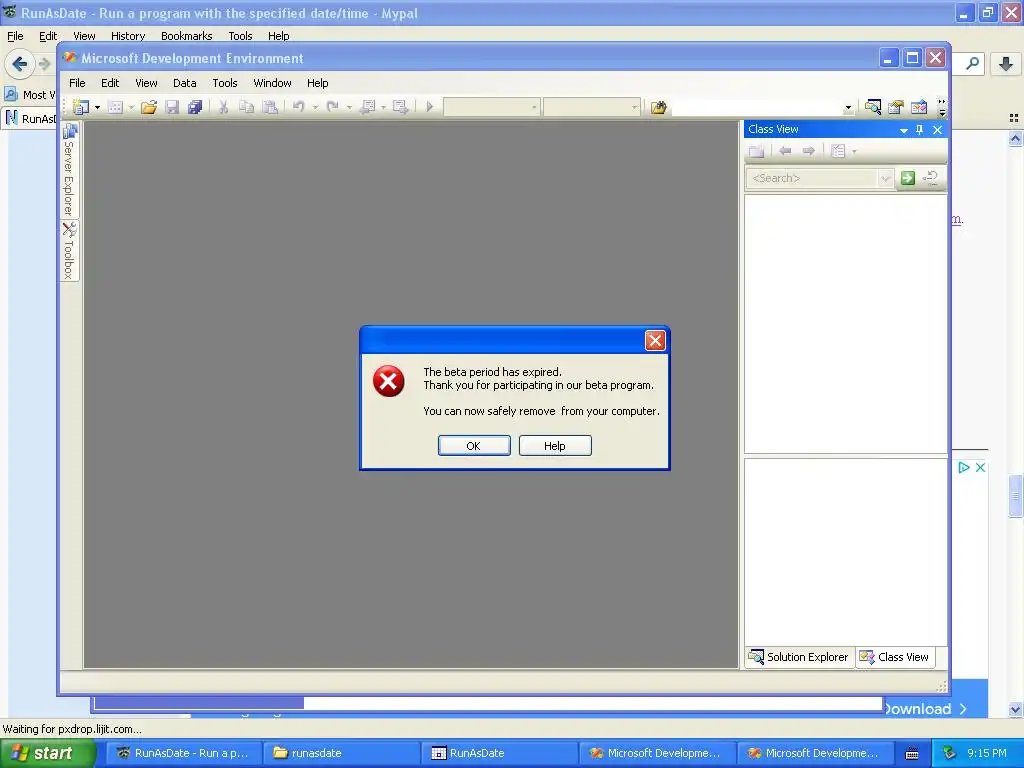Click the Clear Search icon in Class View
Image resolution: width=1024 pixels, height=768 pixels.
[x=931, y=178]
